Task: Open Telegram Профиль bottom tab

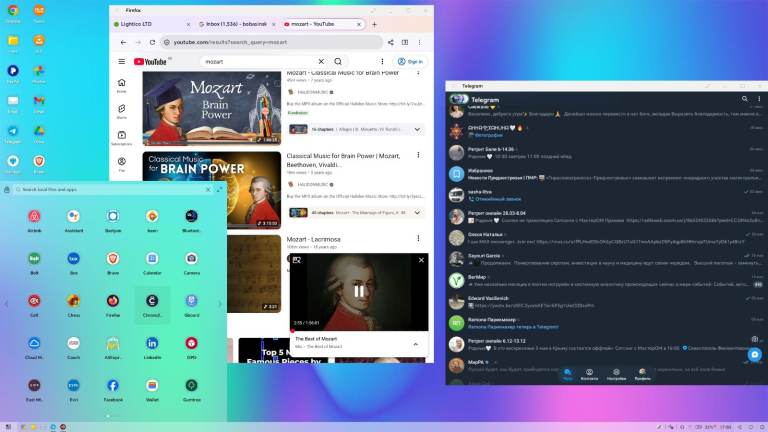Action: [643, 375]
